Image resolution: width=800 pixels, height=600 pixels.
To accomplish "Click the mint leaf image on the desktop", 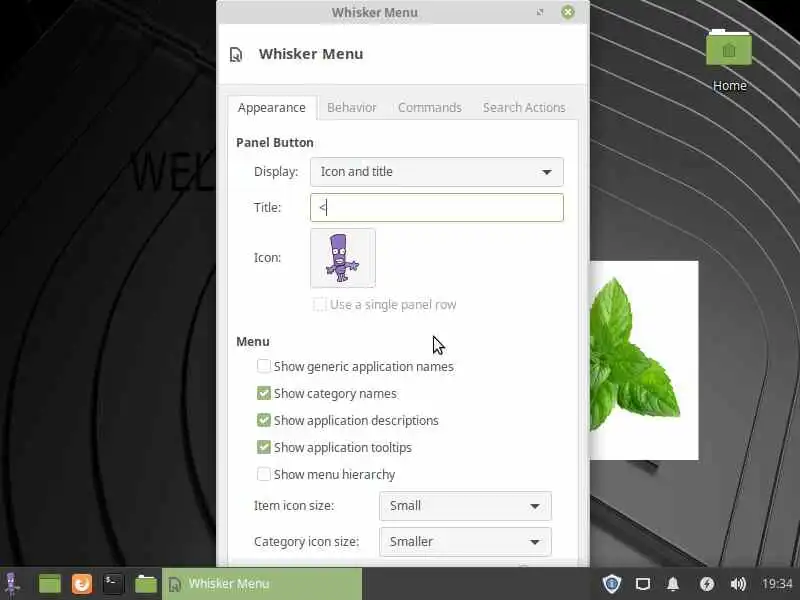I will [x=644, y=360].
